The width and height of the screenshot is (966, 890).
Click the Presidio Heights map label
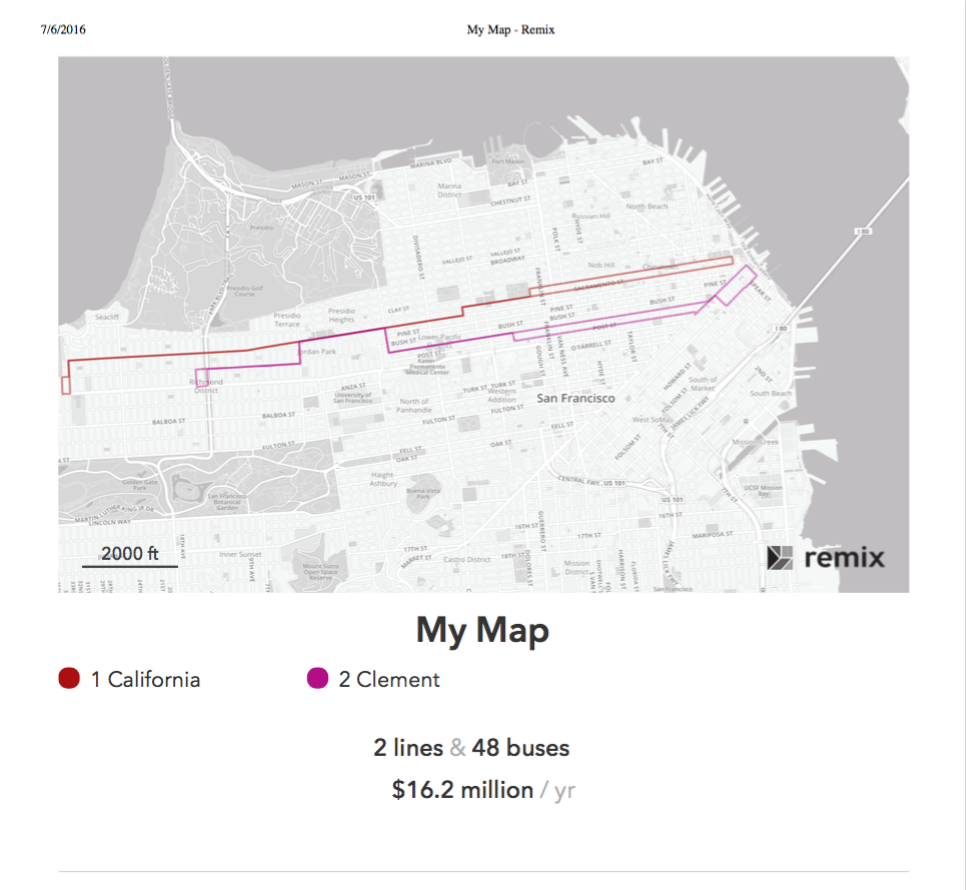341,315
